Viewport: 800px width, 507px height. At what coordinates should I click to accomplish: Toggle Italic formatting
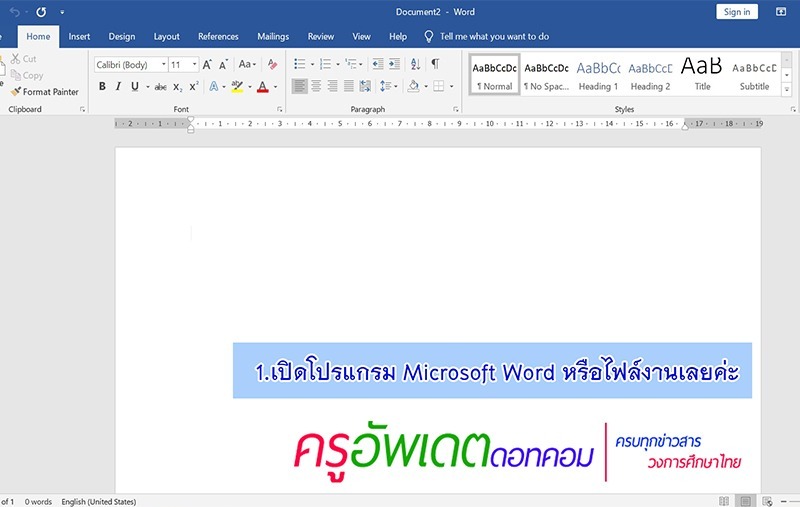pos(118,86)
